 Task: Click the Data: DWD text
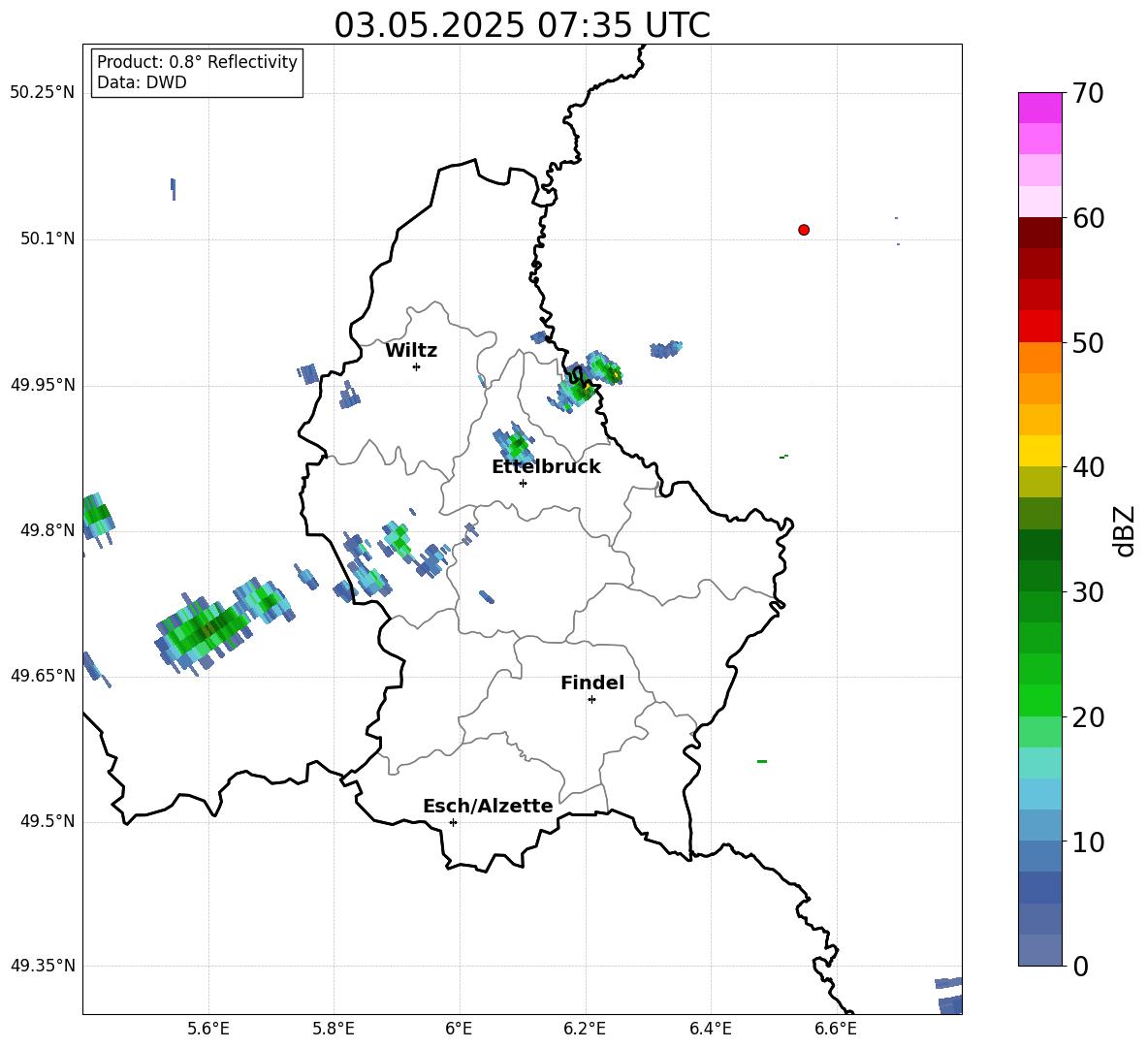(x=142, y=82)
